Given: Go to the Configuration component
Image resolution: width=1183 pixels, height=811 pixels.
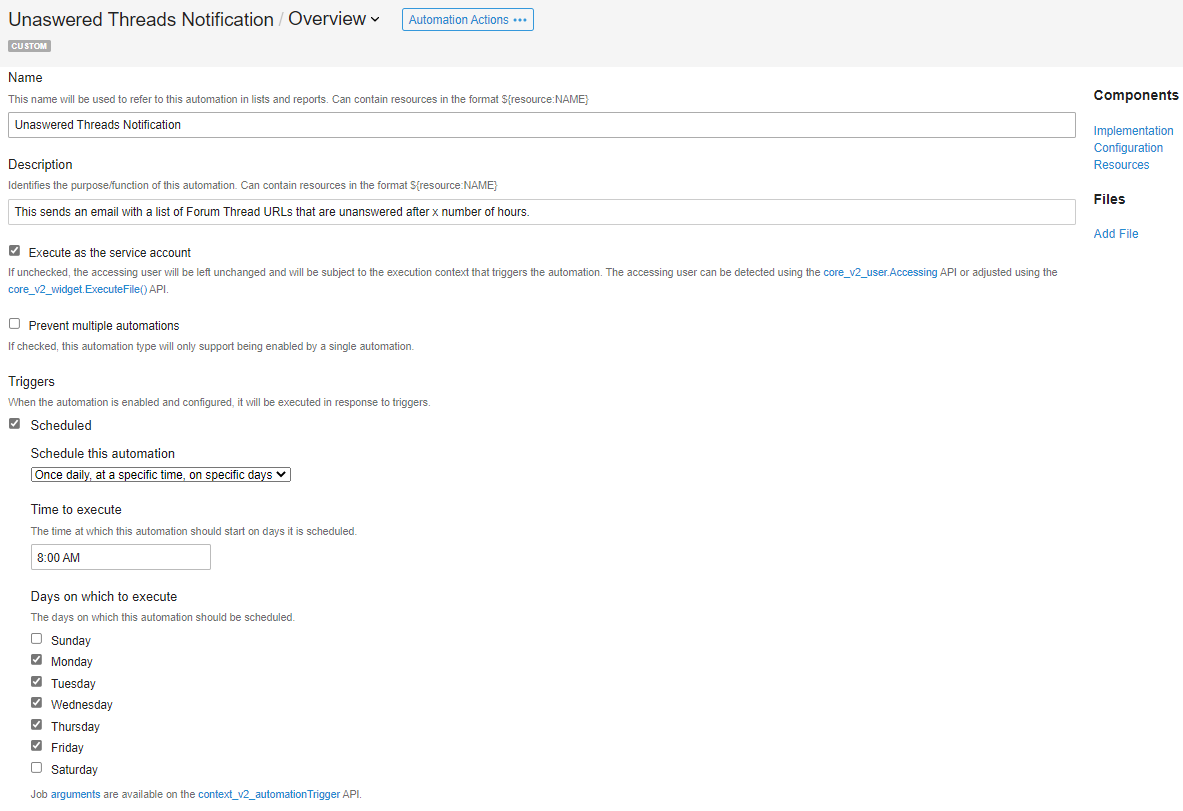Looking at the screenshot, I should click(x=1128, y=148).
